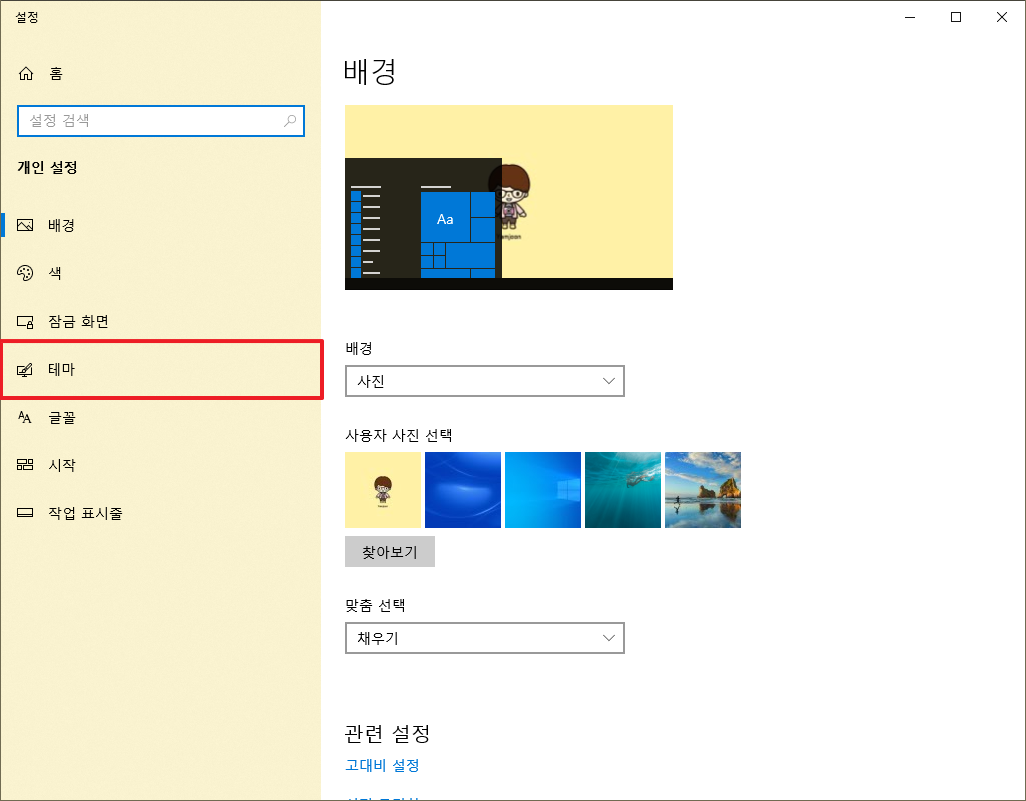Open 작업 표시줄 settings

[x=160, y=513]
